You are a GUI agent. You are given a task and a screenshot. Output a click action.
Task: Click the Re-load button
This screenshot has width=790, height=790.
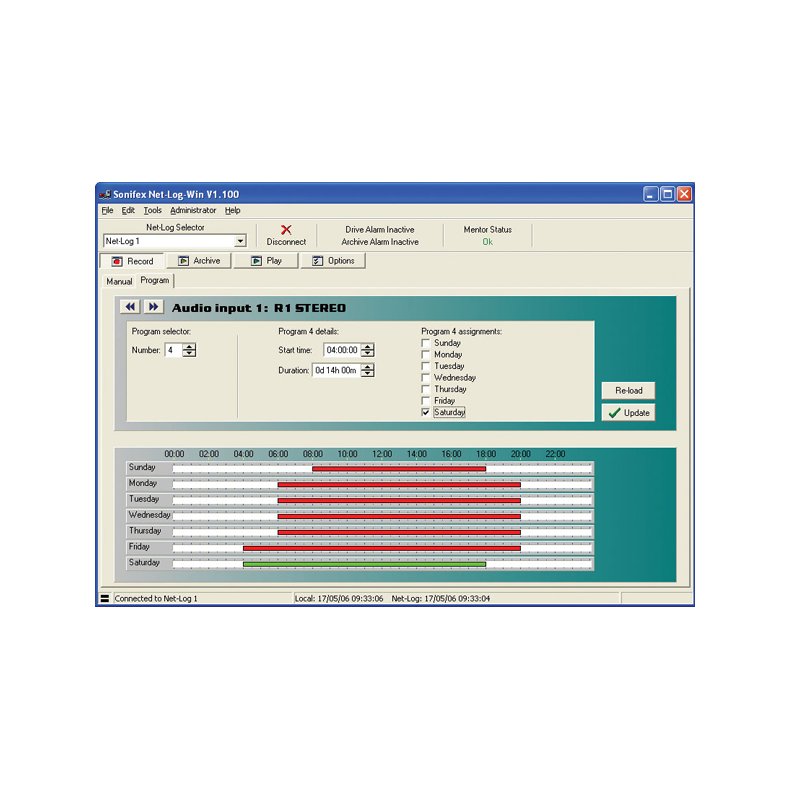pos(628,390)
